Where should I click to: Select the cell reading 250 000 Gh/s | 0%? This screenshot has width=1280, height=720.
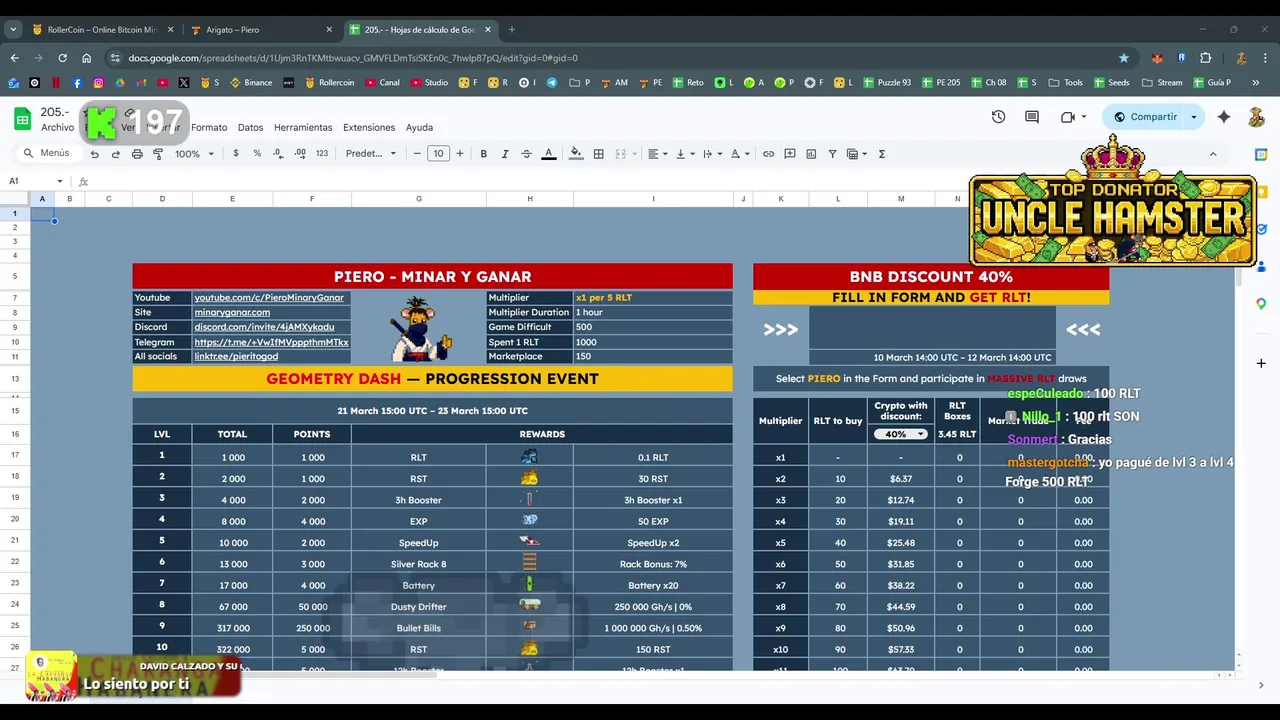652,607
